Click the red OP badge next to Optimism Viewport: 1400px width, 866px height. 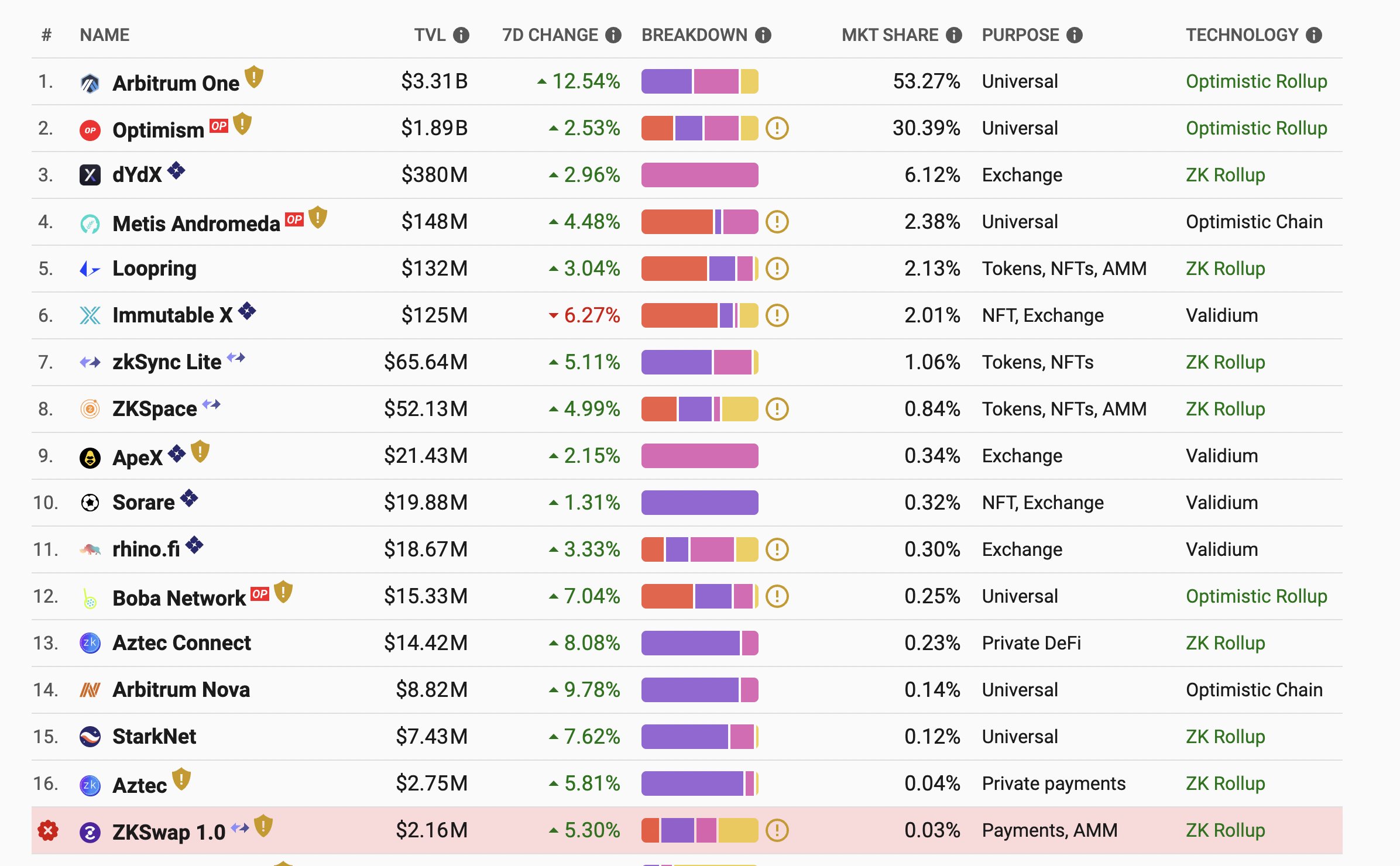click(x=219, y=125)
